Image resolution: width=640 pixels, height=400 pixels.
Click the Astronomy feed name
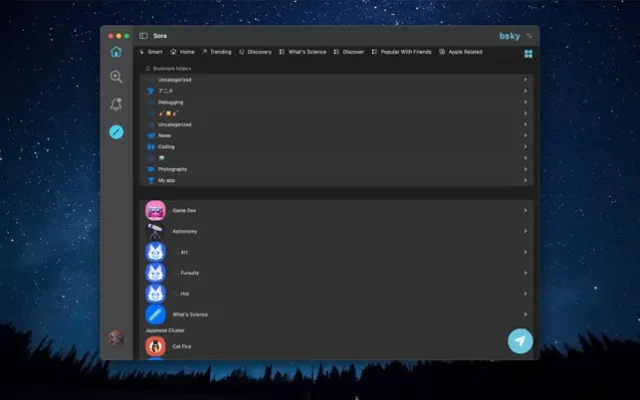(x=184, y=231)
